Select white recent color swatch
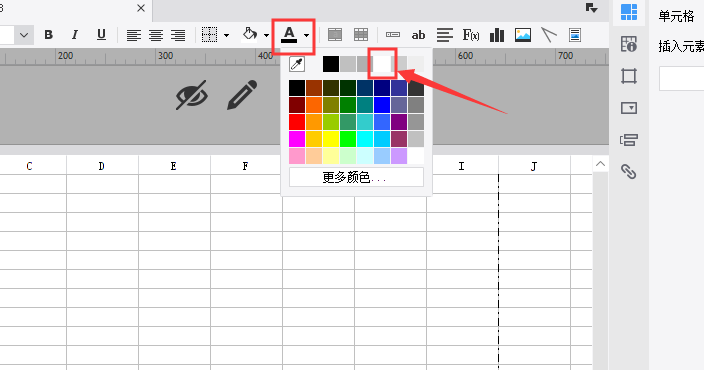The height and width of the screenshot is (370, 704). tap(382, 64)
